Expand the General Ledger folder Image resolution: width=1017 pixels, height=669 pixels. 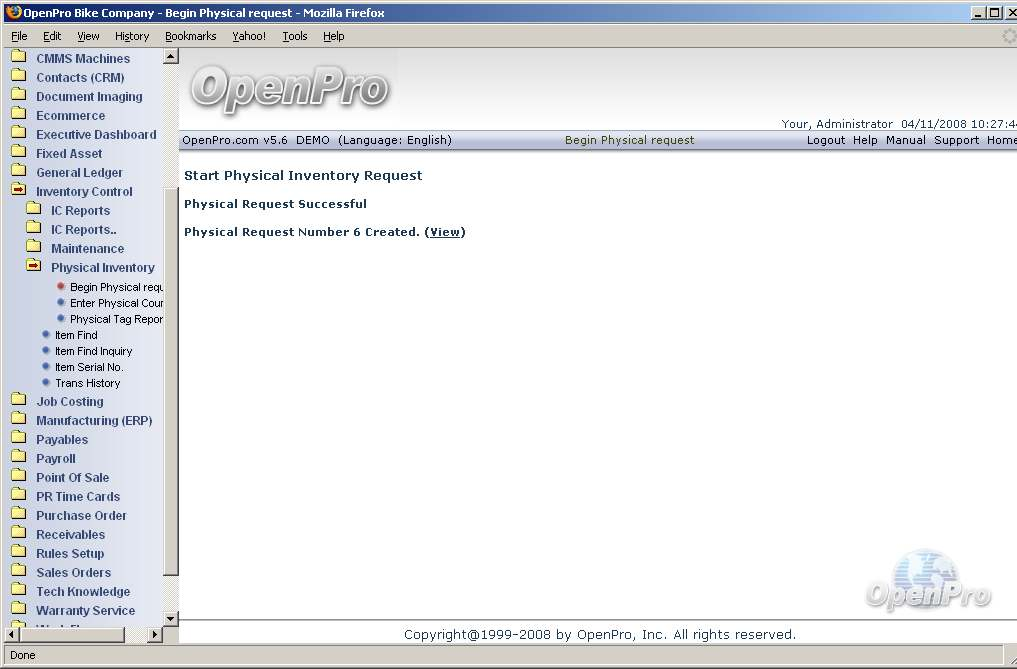79,173
